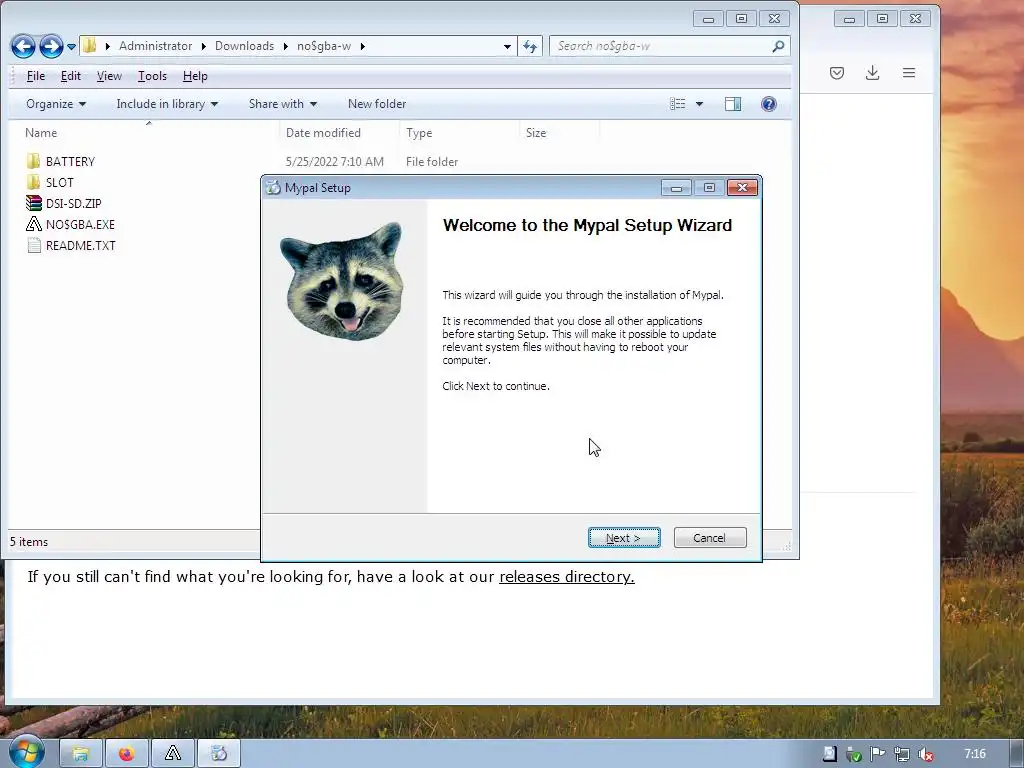Open the Edit menu
This screenshot has width=1024, height=768.
point(71,76)
